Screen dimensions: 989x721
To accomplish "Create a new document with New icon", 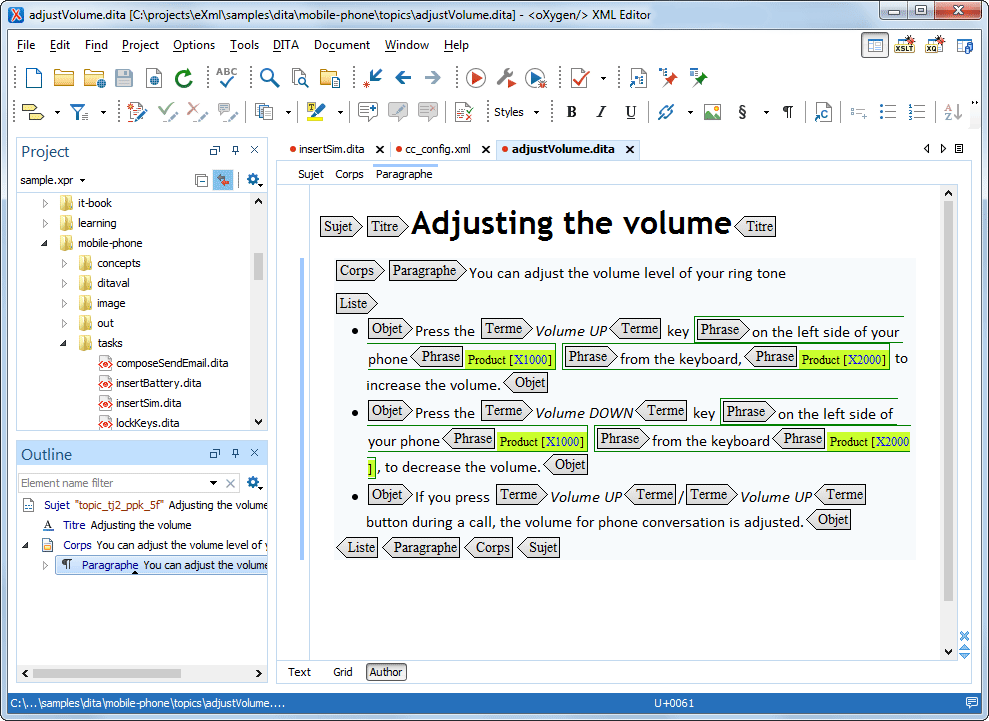I will [x=33, y=78].
